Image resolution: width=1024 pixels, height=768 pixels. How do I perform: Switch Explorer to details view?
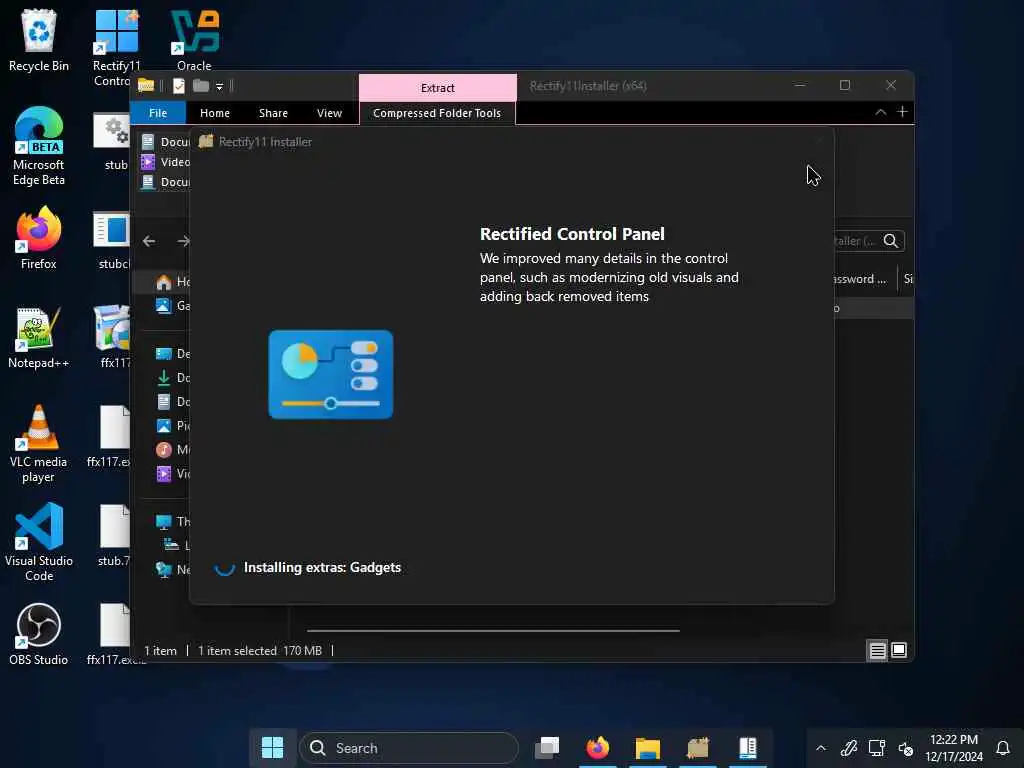click(877, 650)
